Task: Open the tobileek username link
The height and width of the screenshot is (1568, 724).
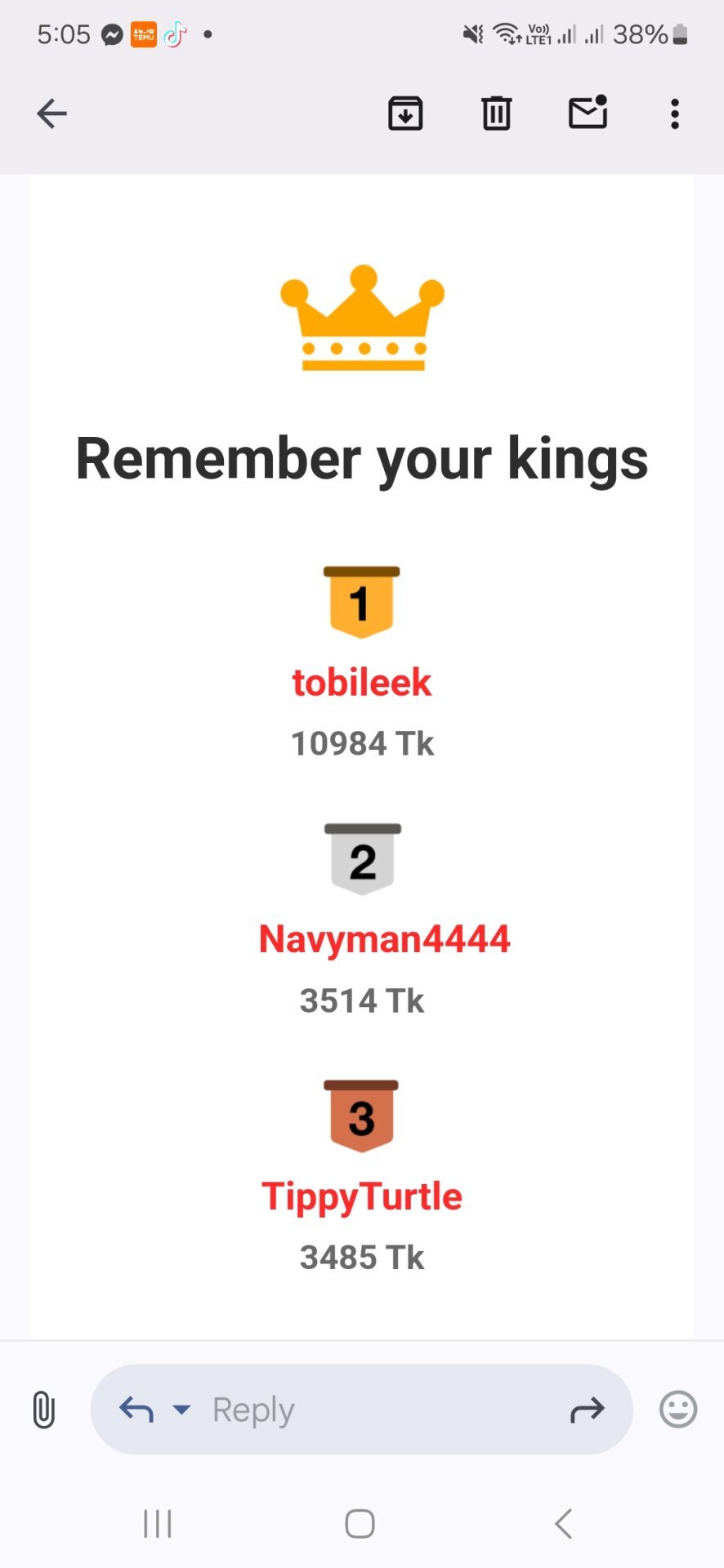Action: 362,683
